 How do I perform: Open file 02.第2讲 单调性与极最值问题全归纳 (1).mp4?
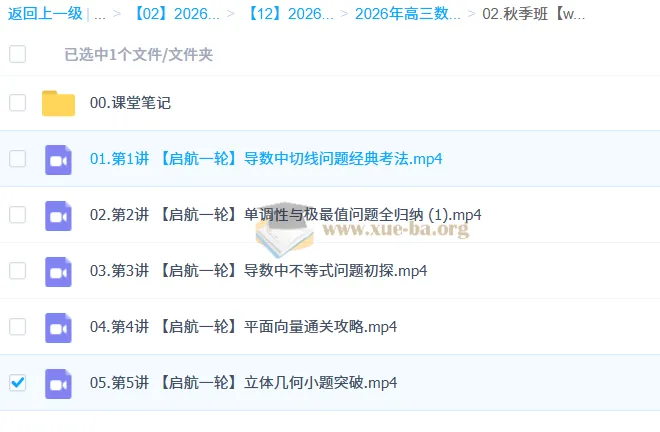coord(285,215)
